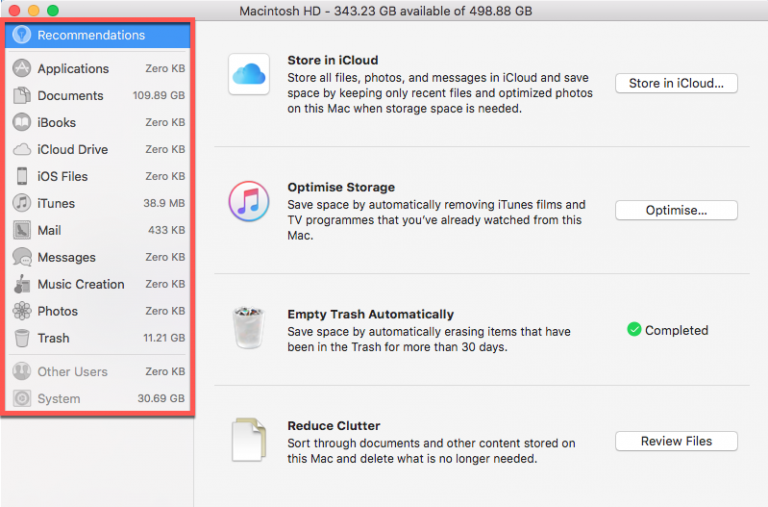Click the Completed status label
This screenshot has height=507, width=768.
click(x=676, y=330)
